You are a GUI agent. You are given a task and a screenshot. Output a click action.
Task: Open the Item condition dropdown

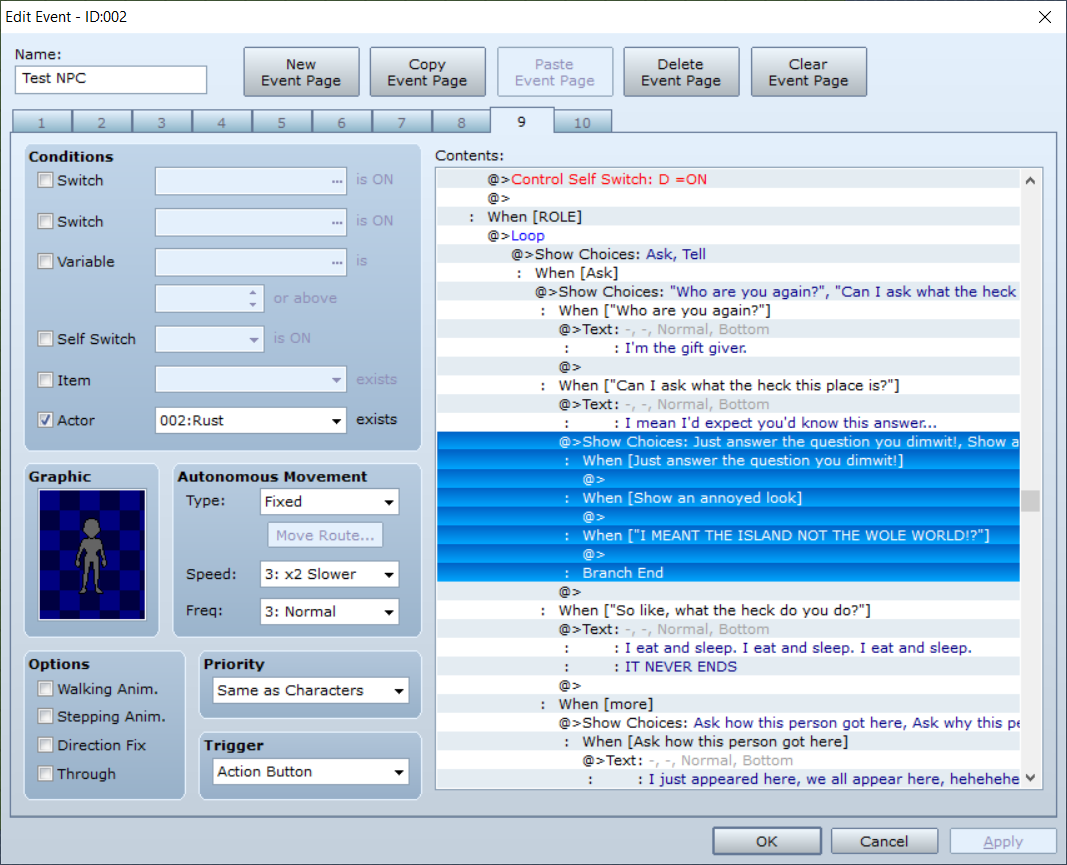tap(250, 379)
